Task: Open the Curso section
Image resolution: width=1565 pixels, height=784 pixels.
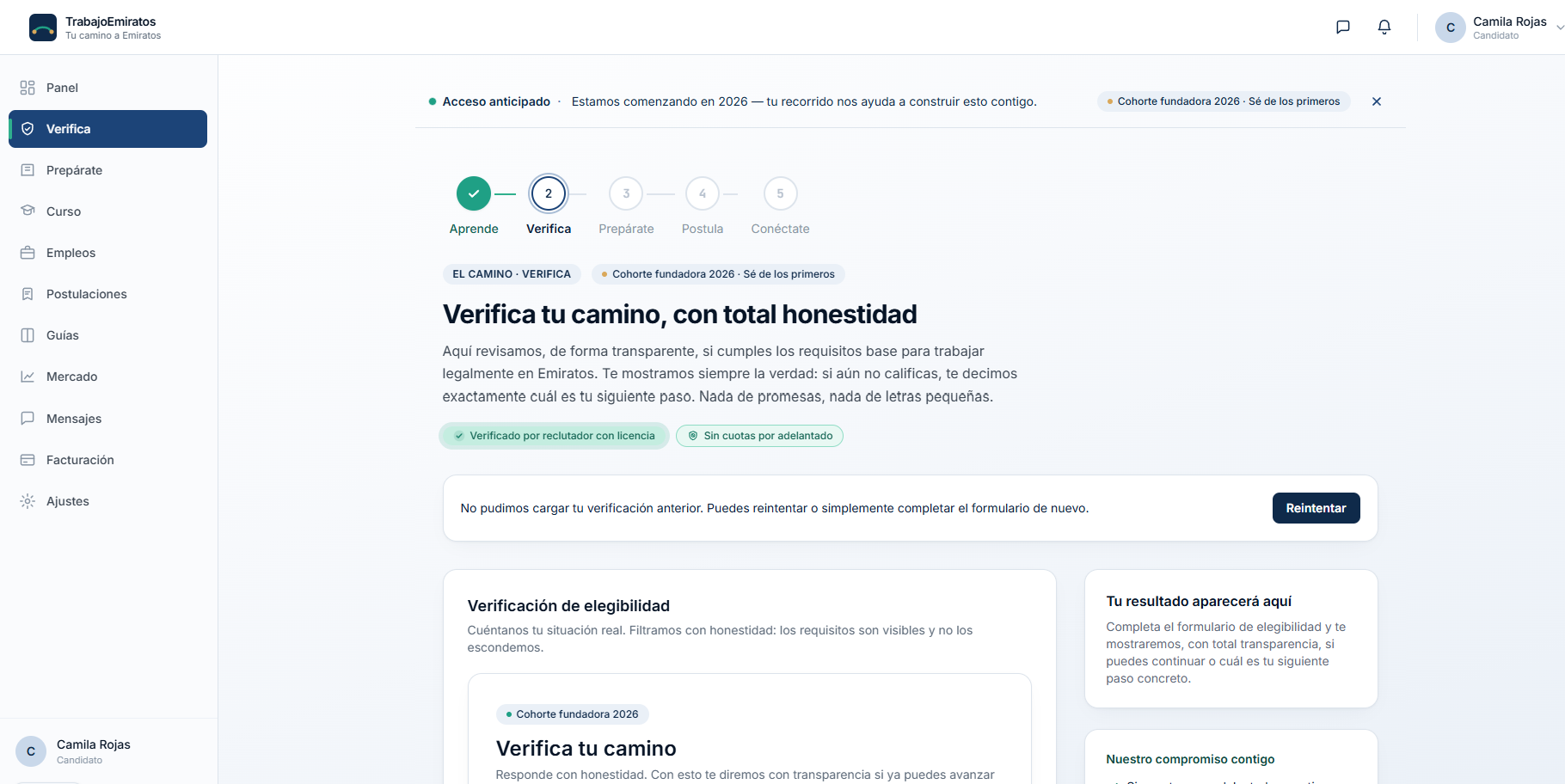Action: (x=108, y=211)
